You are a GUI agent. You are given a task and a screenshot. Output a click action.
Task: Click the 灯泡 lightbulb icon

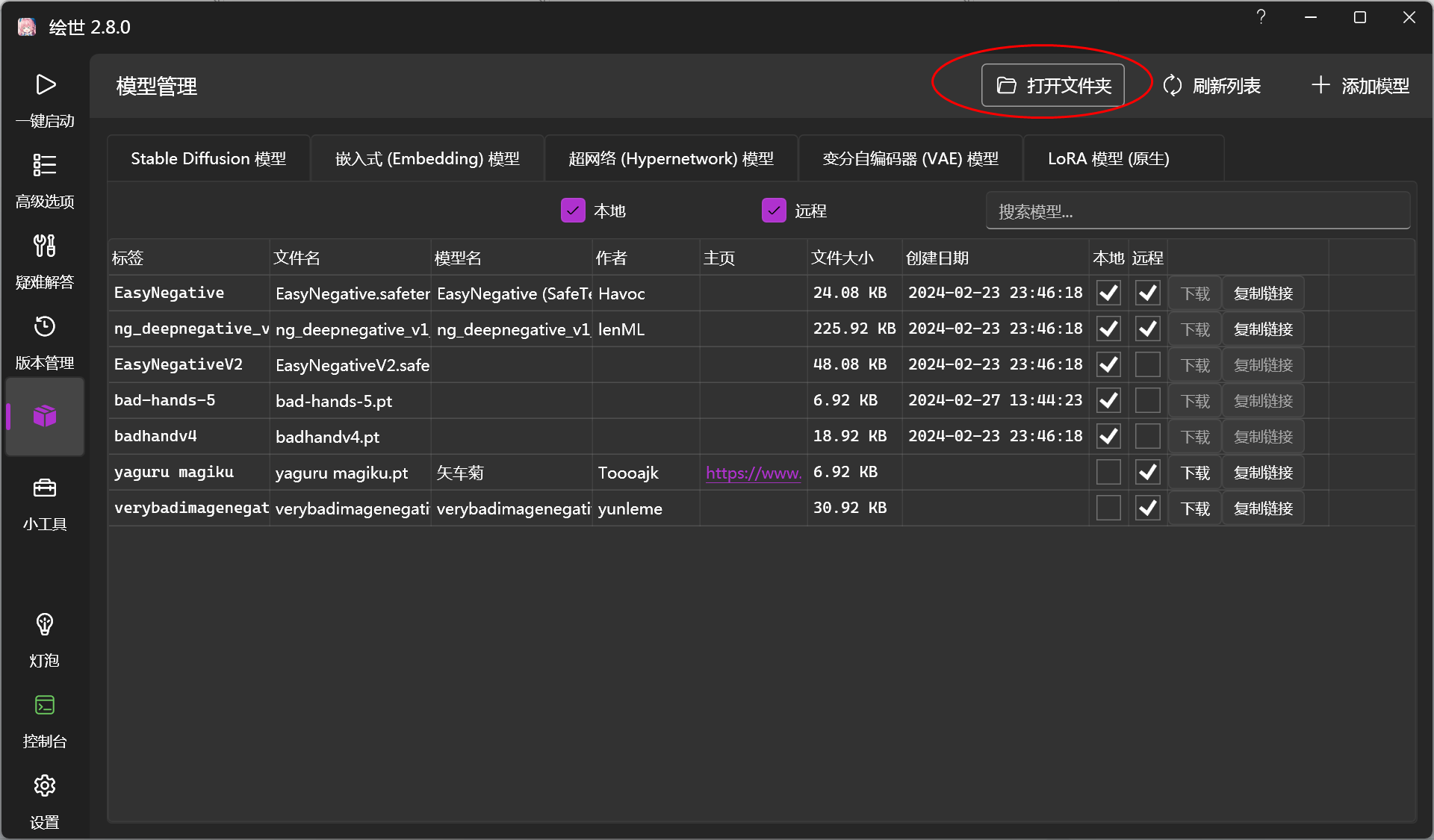pyautogui.click(x=45, y=624)
